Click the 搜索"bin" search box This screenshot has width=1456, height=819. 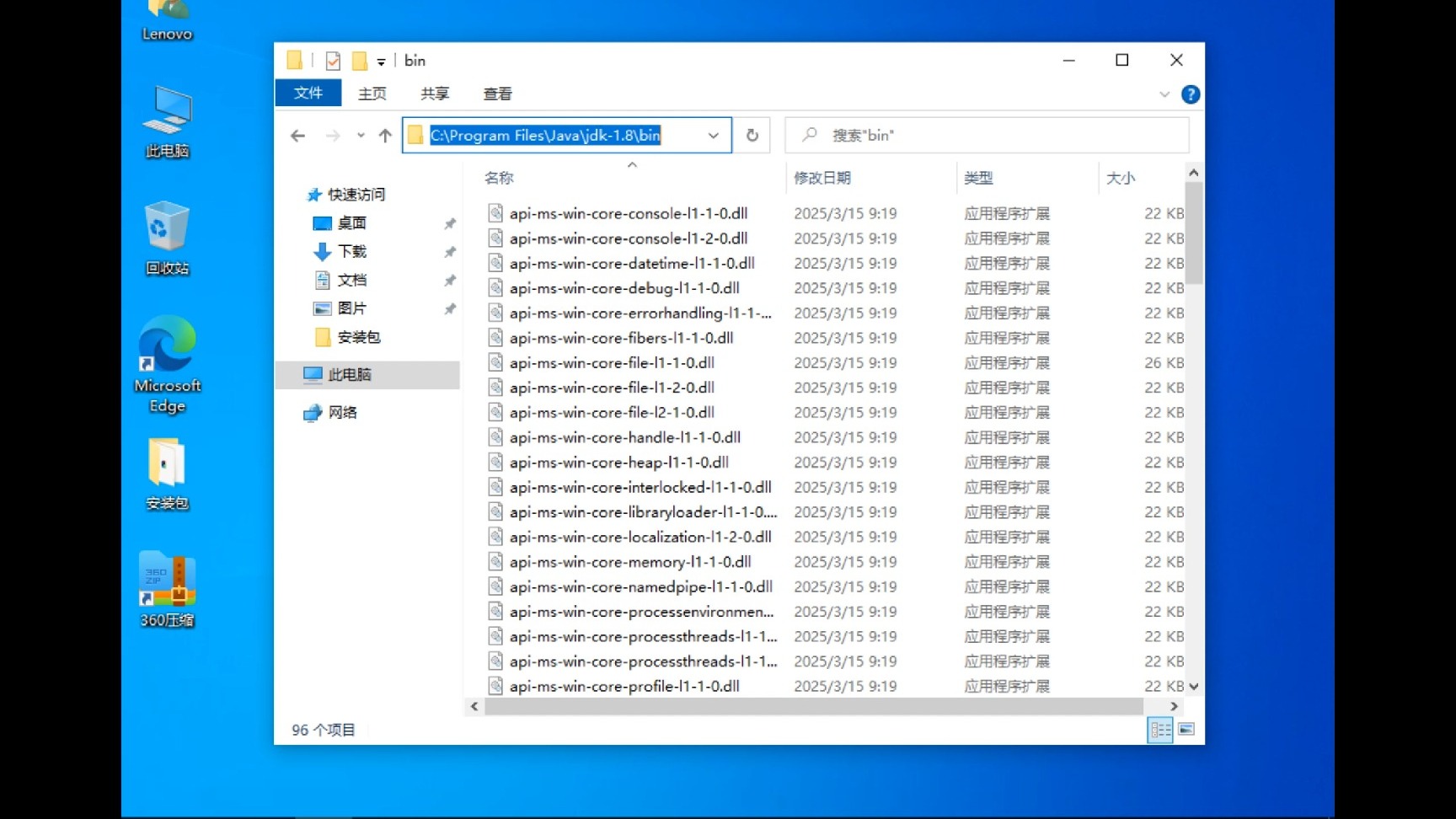987,135
